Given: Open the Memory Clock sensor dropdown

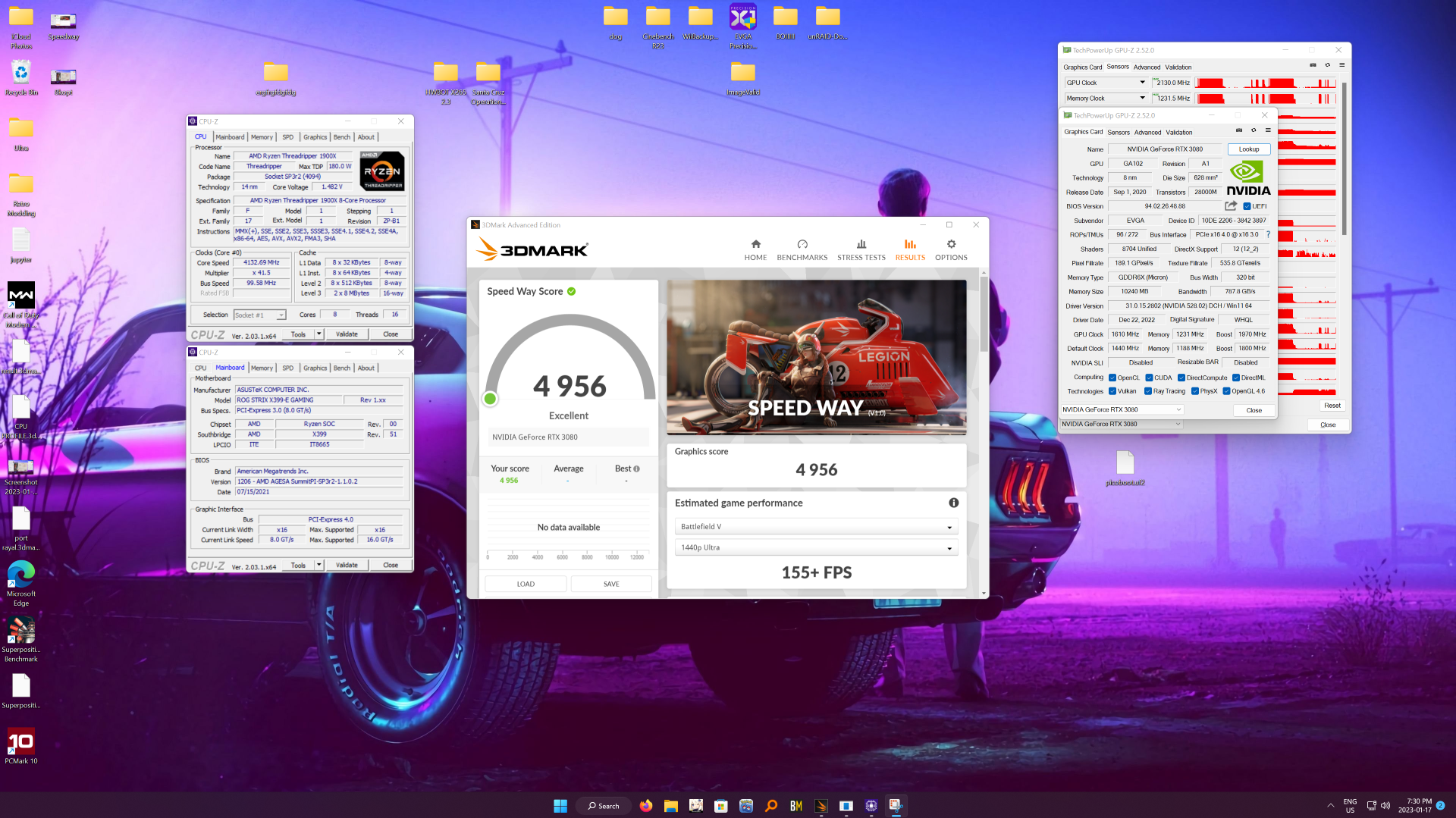Looking at the screenshot, I should point(1106,99).
